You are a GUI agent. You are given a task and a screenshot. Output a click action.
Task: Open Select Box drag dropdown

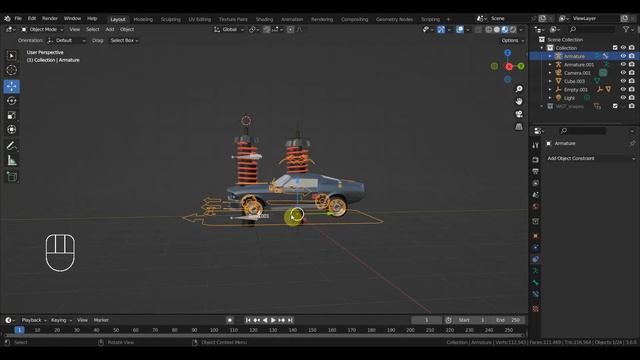point(124,40)
